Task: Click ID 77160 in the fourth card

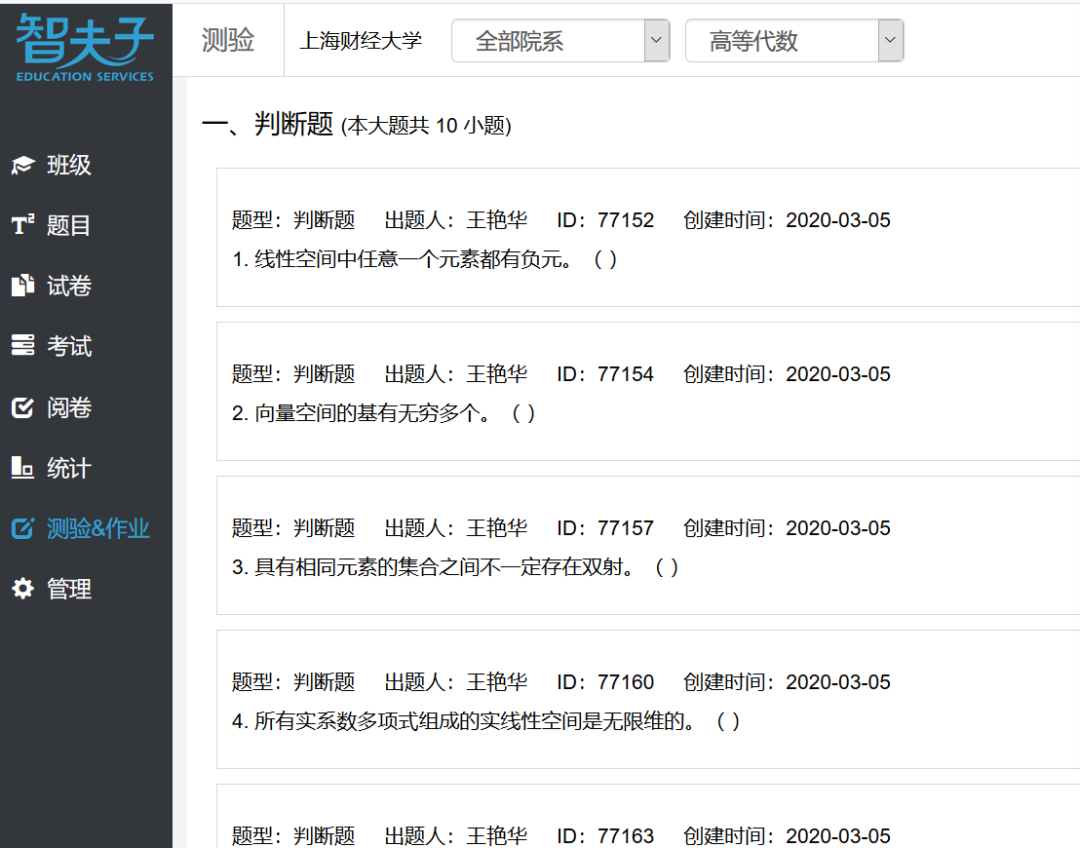Action: [605, 682]
